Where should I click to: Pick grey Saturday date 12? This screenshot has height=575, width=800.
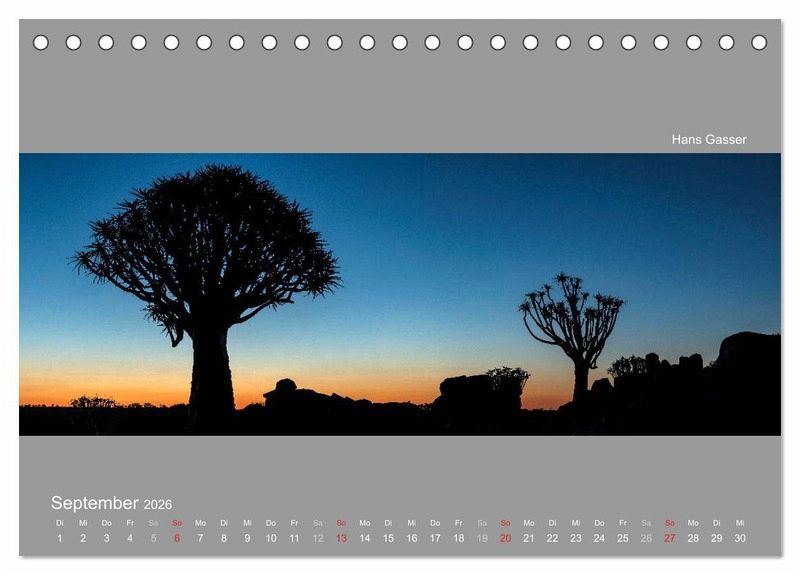pyautogui.click(x=318, y=538)
